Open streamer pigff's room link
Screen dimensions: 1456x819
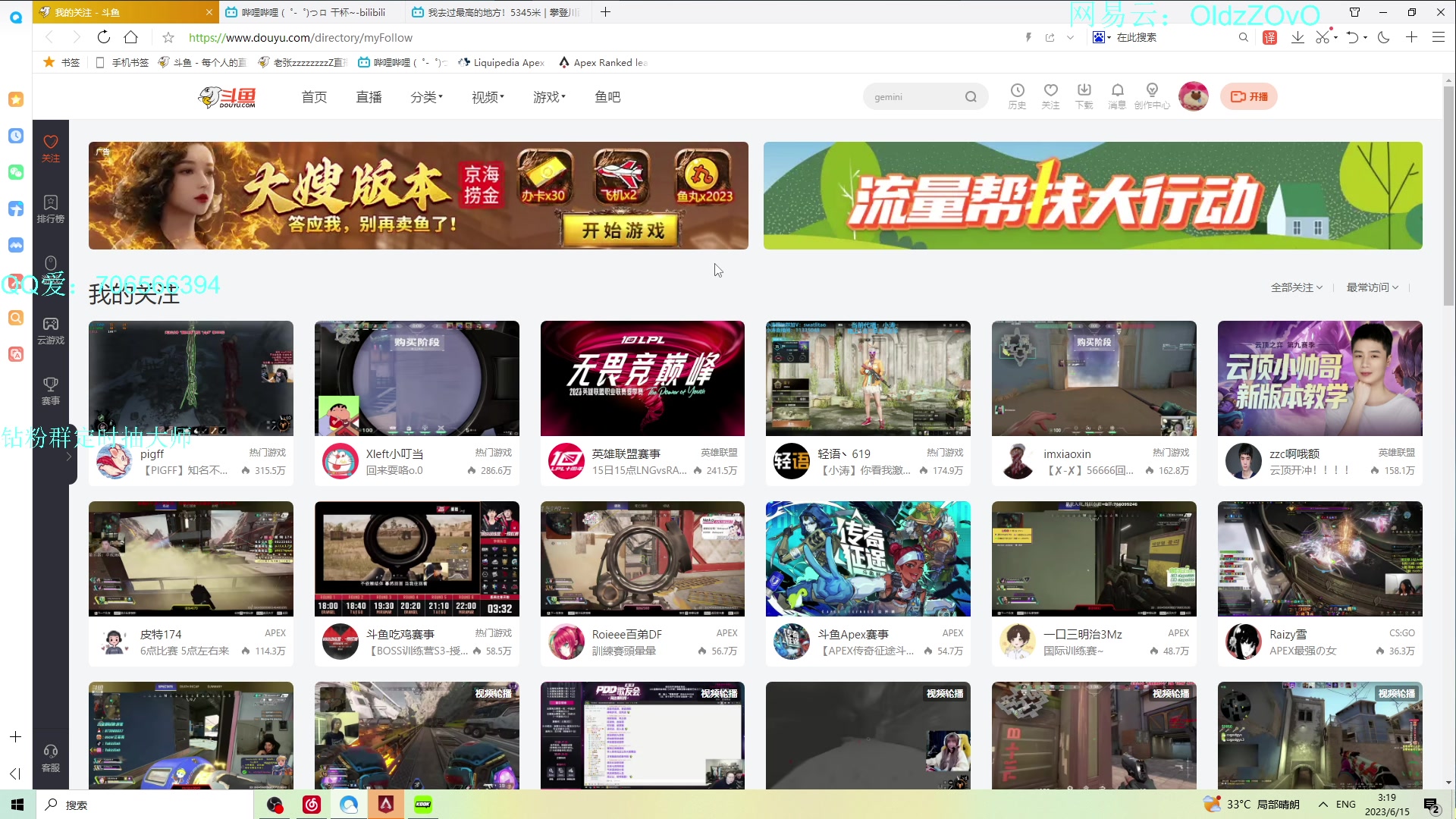pyautogui.click(x=152, y=453)
